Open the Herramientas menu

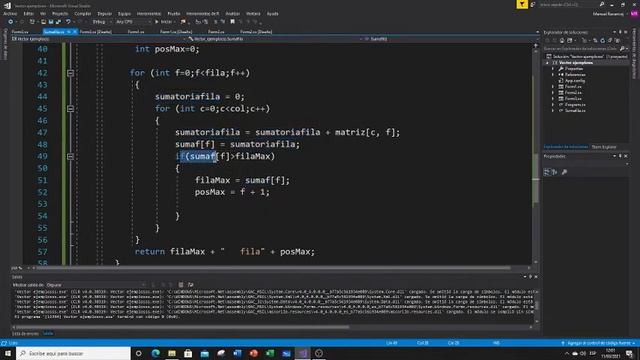pyautogui.click(x=149, y=13)
